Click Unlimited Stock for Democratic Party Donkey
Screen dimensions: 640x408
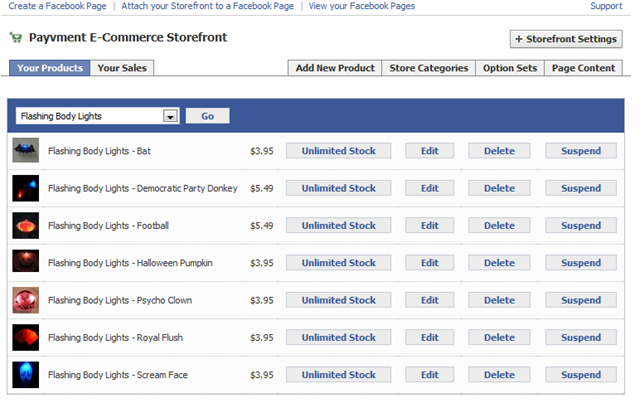(338, 188)
